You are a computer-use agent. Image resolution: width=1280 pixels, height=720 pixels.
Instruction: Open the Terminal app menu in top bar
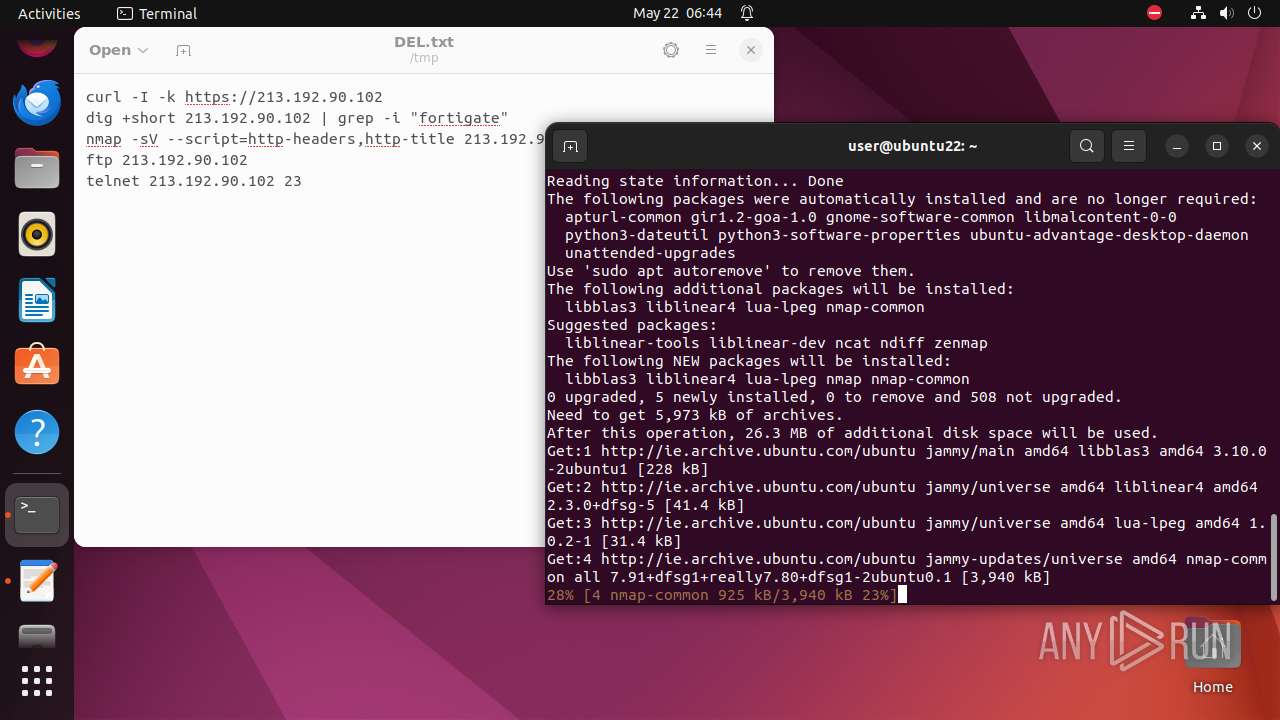pyautogui.click(x=157, y=13)
